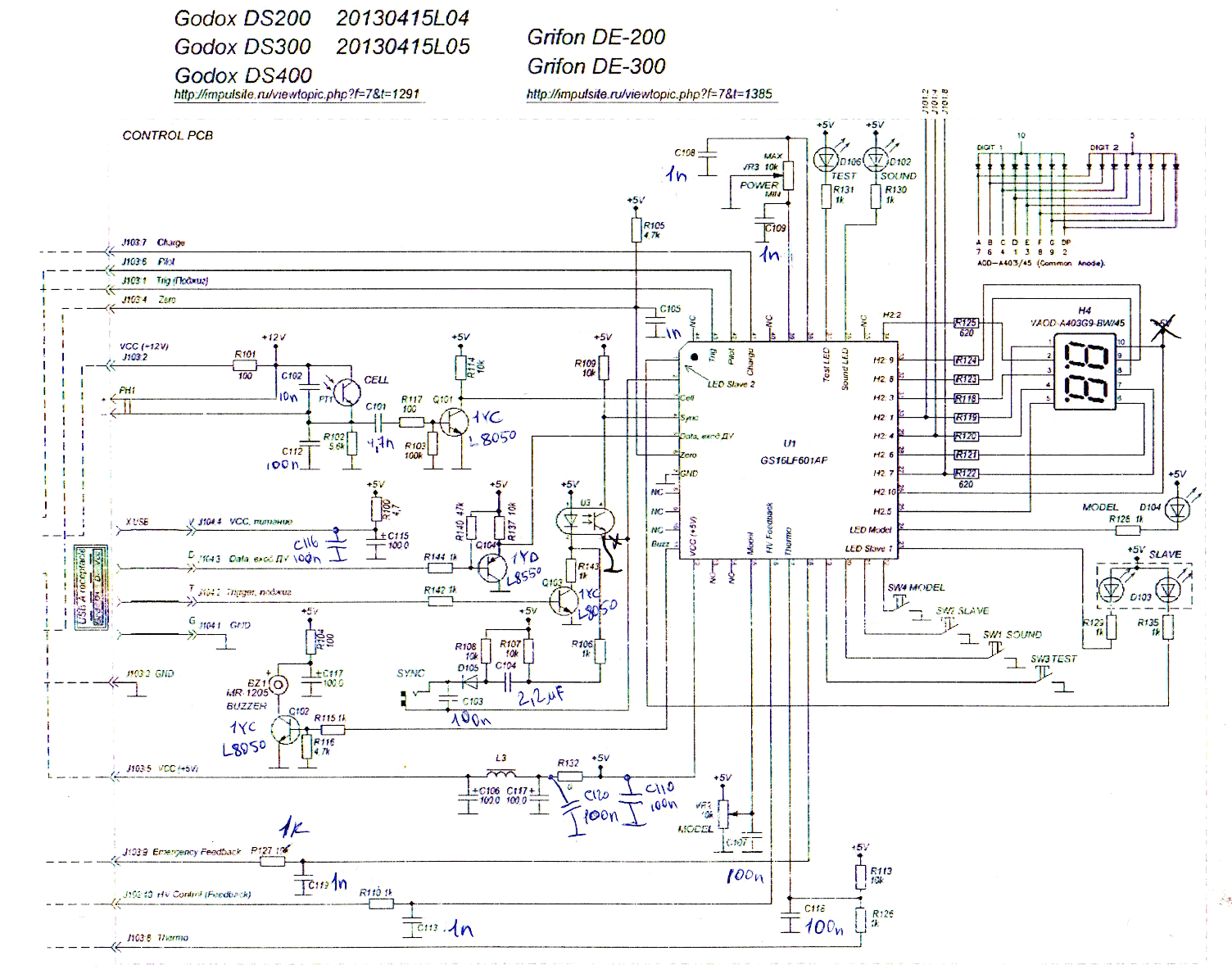The height and width of the screenshot is (974, 1232).
Task: Click the 'J103:7 Charge' signal label
Action: 153,242
